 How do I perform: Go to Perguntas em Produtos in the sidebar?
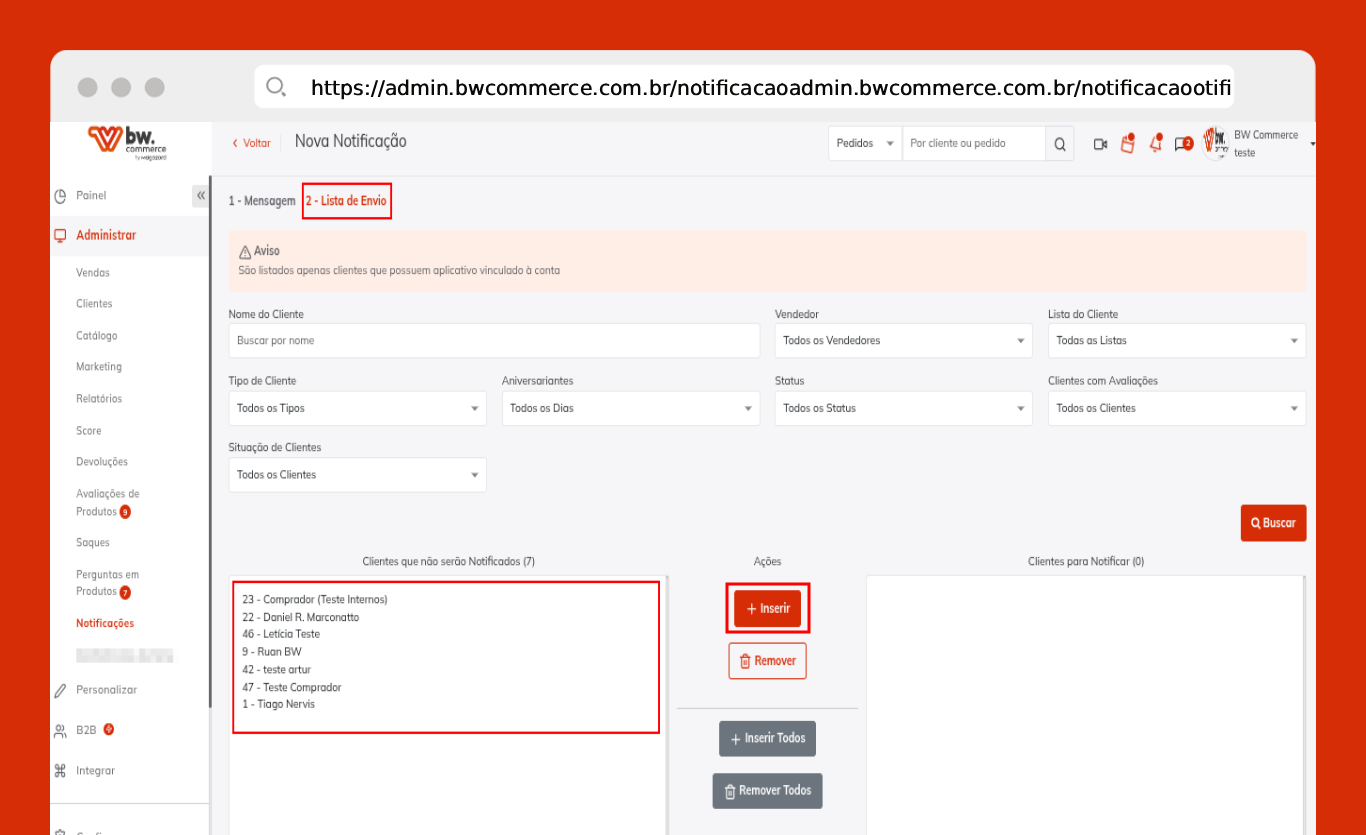(x=108, y=583)
